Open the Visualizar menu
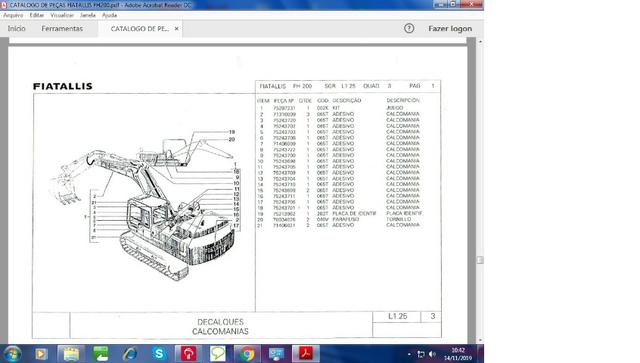640x363 pixels. [x=62, y=15]
